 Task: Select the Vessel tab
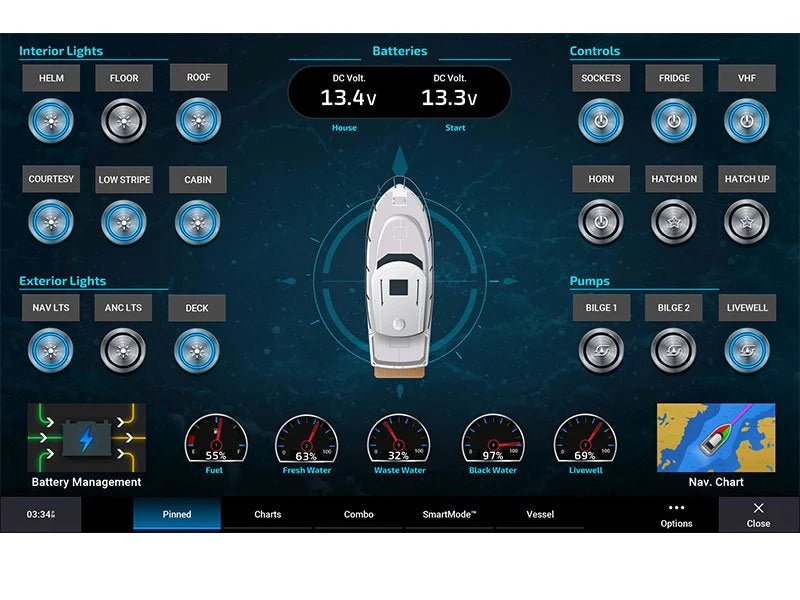(540, 514)
